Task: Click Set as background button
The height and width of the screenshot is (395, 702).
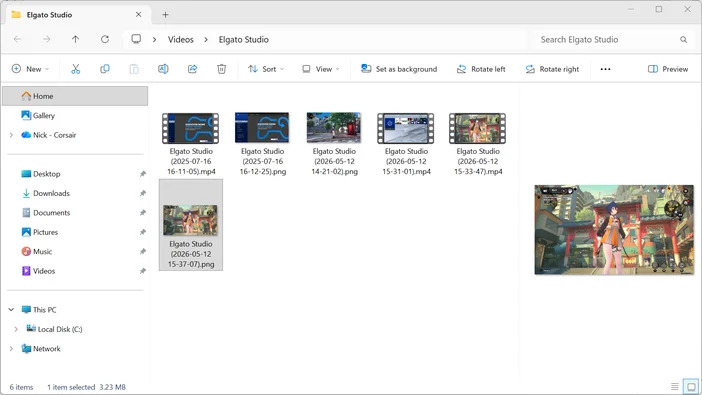Action: [399, 69]
